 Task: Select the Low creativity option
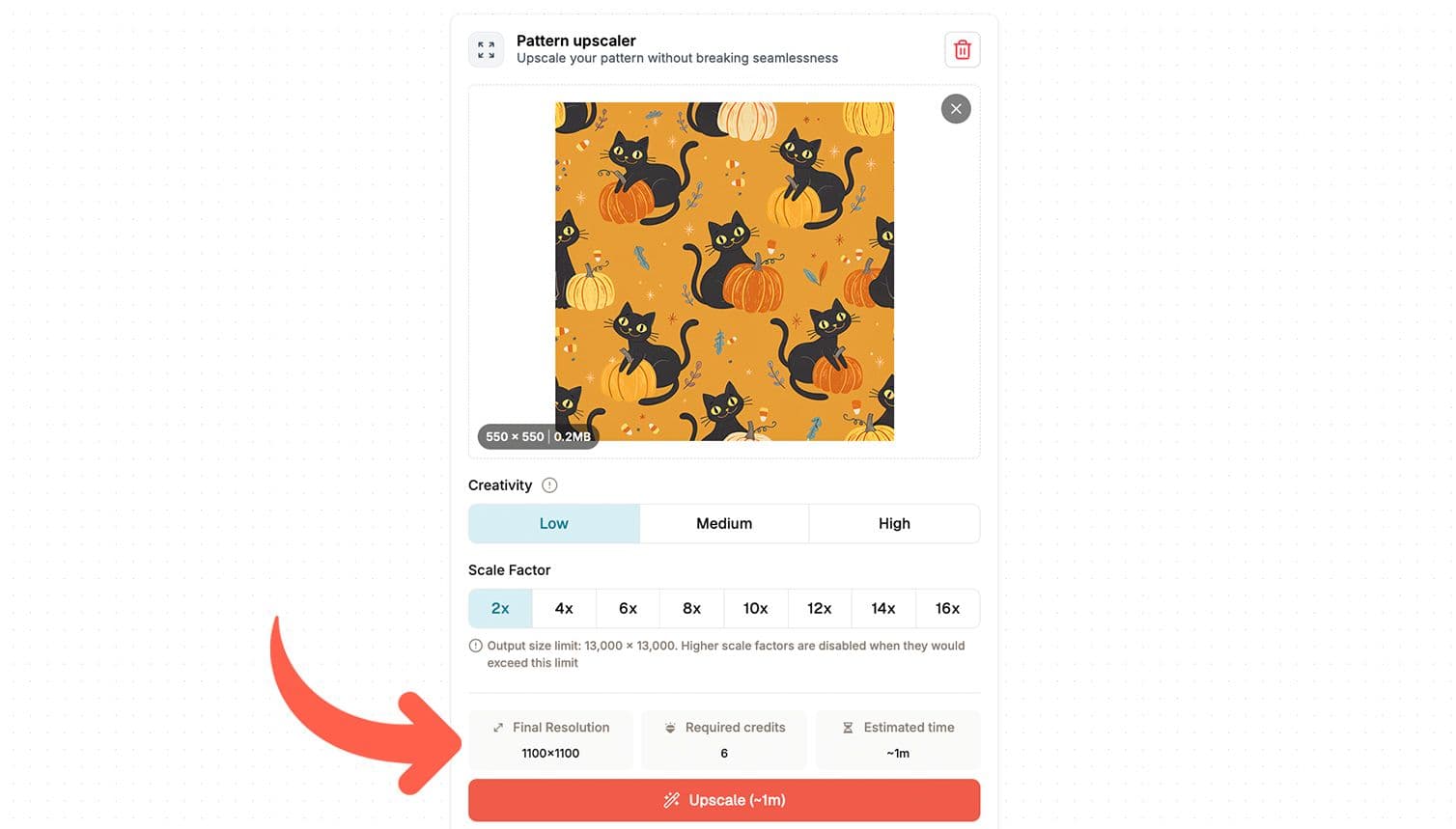553,523
